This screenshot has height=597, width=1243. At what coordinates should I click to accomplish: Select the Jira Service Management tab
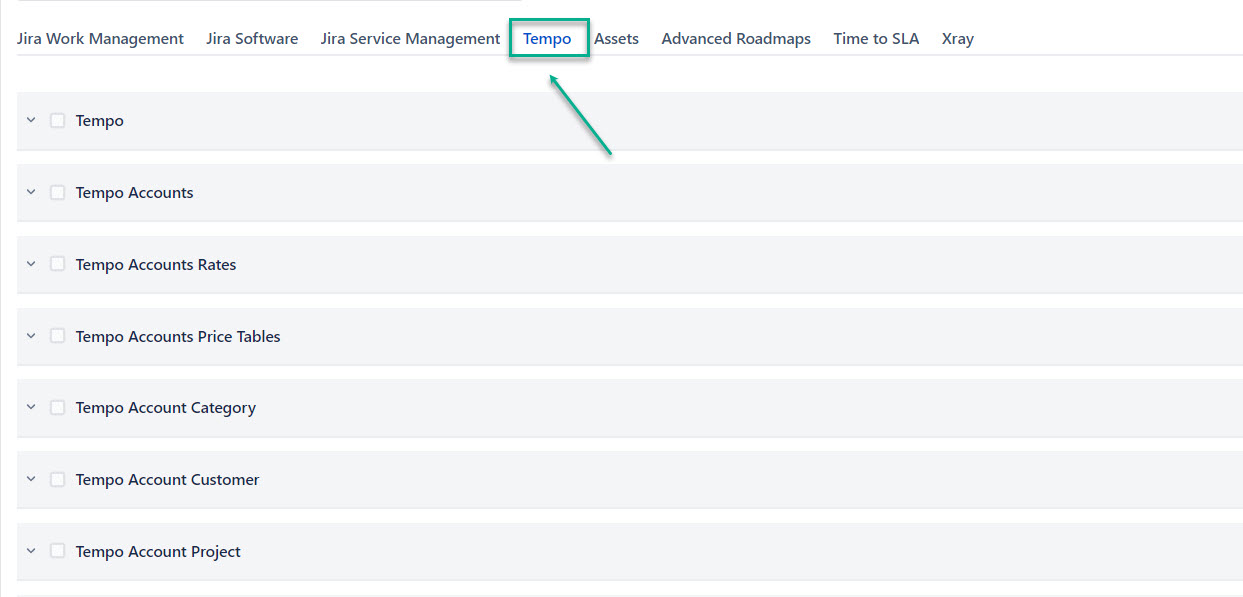coord(410,39)
